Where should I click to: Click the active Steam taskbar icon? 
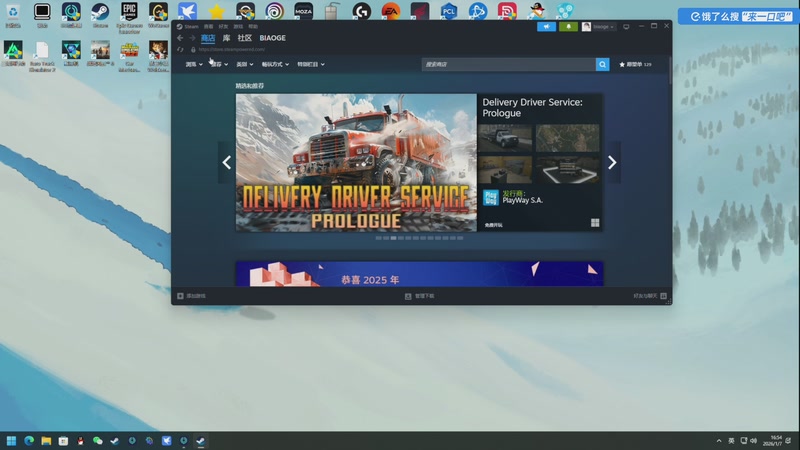tap(201, 441)
